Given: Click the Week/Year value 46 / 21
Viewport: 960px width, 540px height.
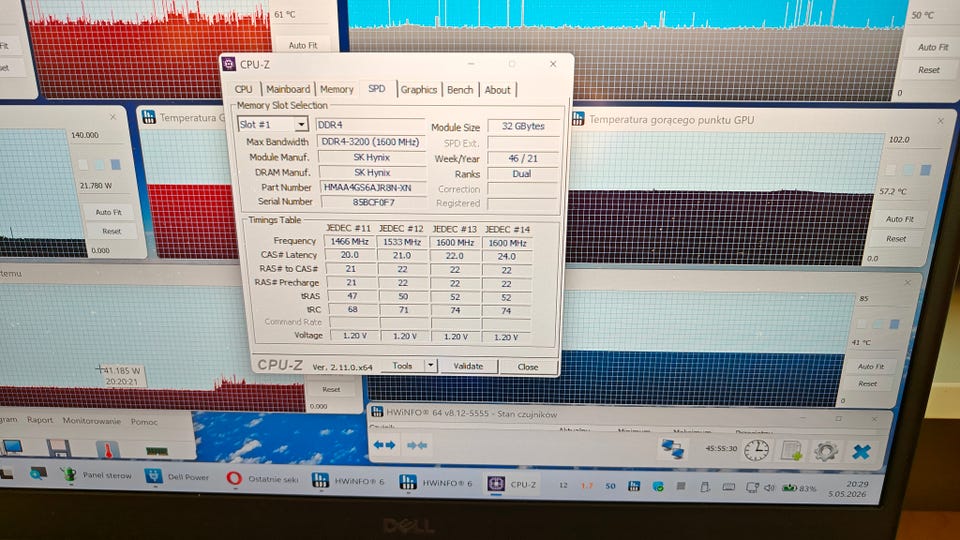Looking at the screenshot, I should coord(523,158).
